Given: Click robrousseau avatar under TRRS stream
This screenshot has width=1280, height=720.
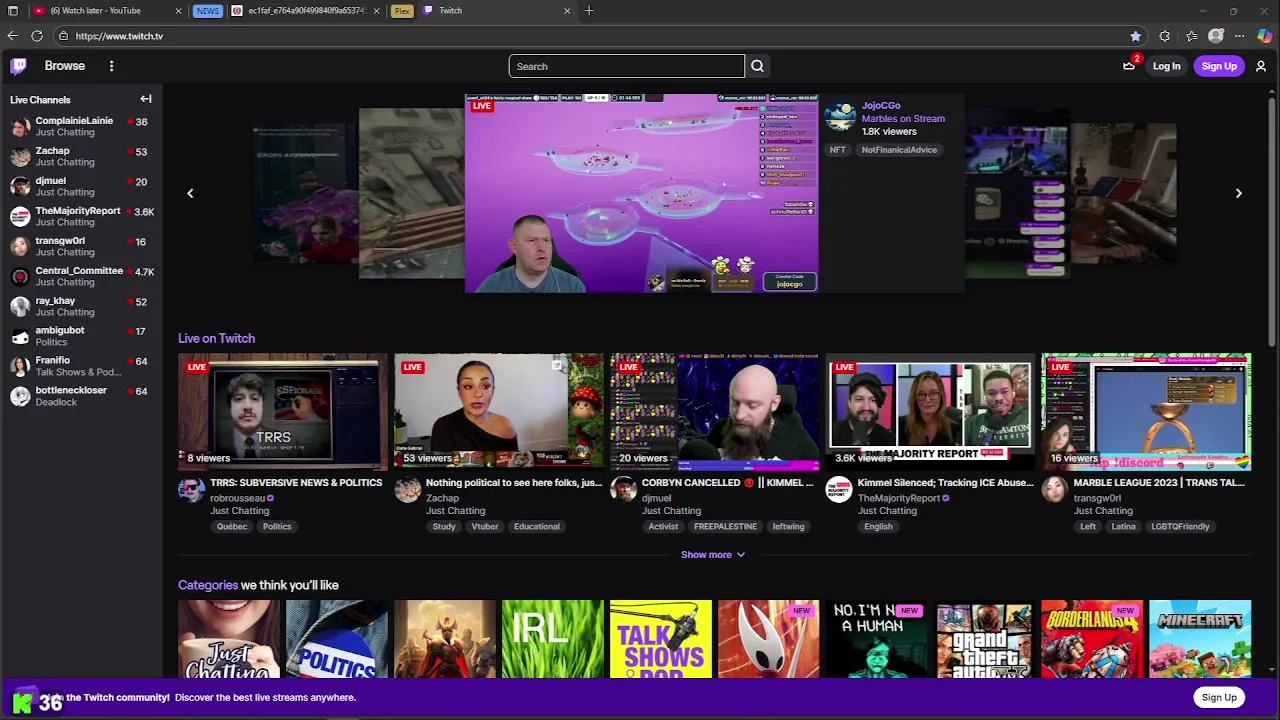Looking at the screenshot, I should click(191, 490).
